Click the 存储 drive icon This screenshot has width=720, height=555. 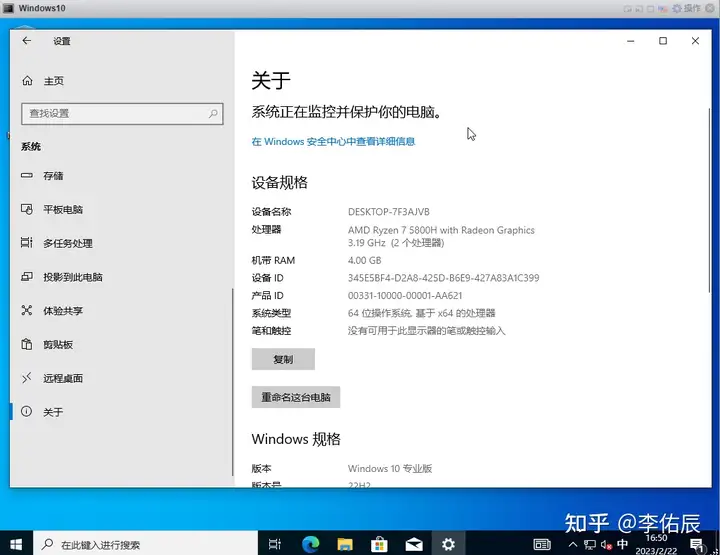27,175
